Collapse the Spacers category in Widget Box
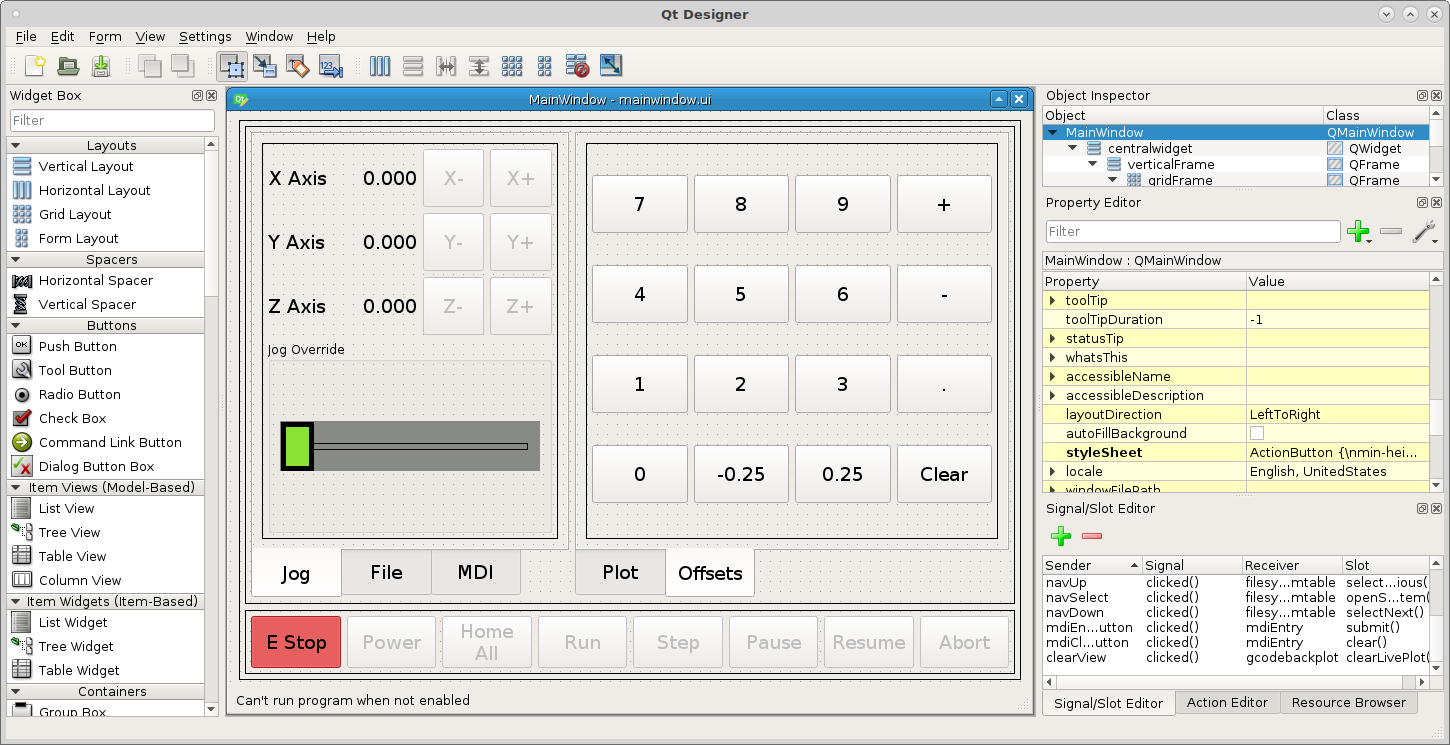The width and height of the screenshot is (1450, 745). [x=16, y=260]
